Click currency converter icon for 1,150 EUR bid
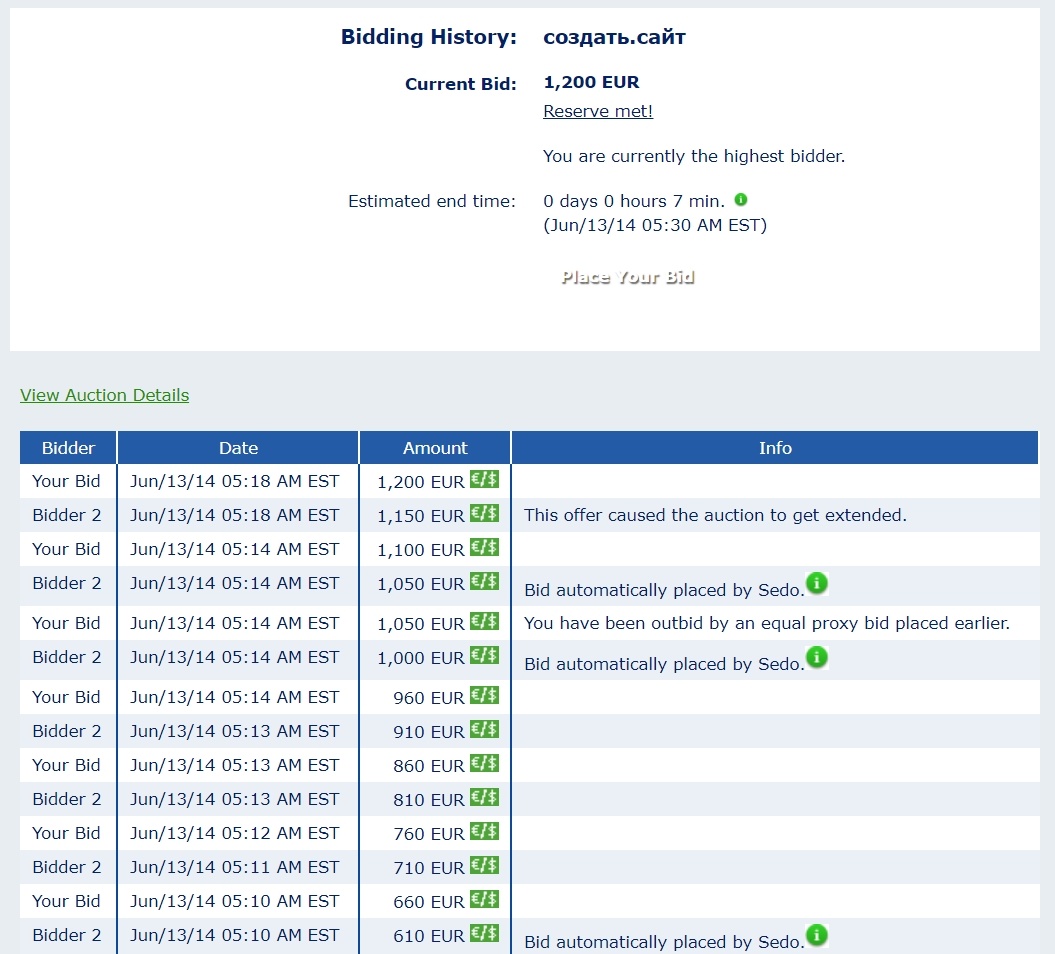1055x954 pixels. click(484, 513)
